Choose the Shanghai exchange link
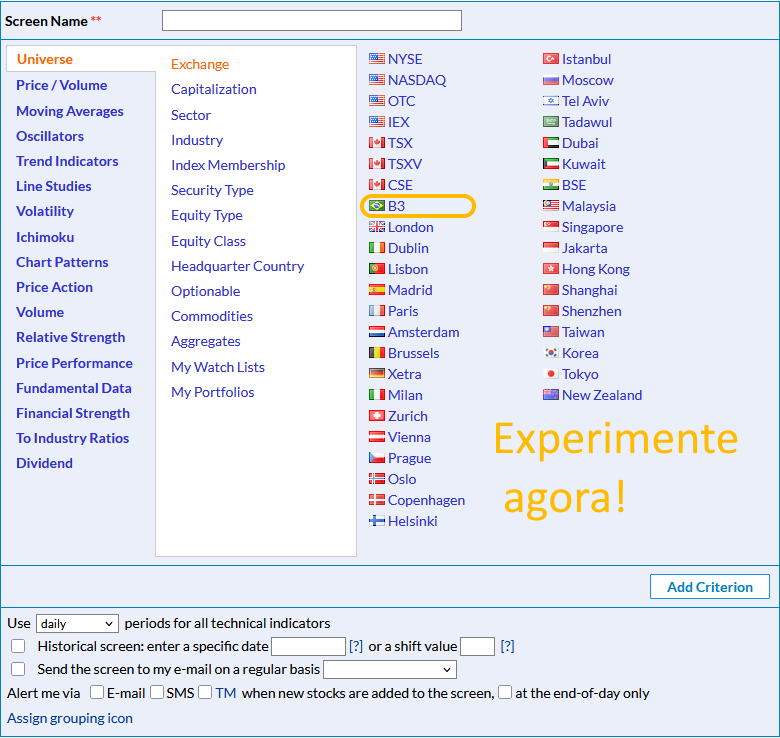This screenshot has height=738, width=780. coord(589,290)
